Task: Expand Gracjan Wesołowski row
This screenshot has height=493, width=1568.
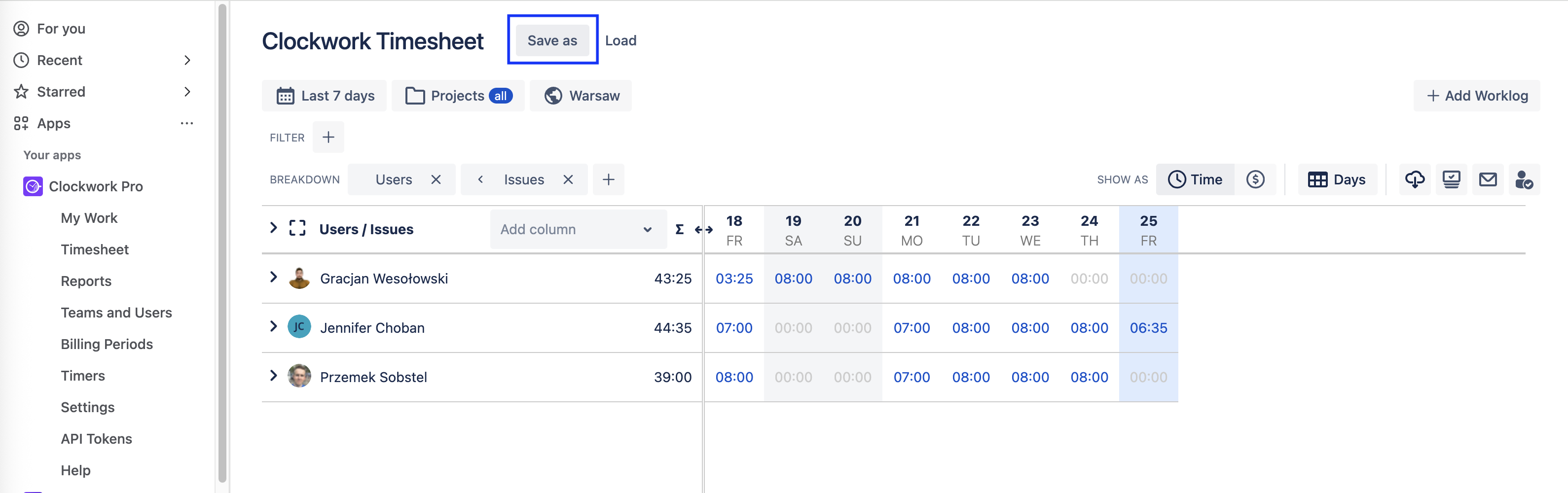Action: pos(273,278)
